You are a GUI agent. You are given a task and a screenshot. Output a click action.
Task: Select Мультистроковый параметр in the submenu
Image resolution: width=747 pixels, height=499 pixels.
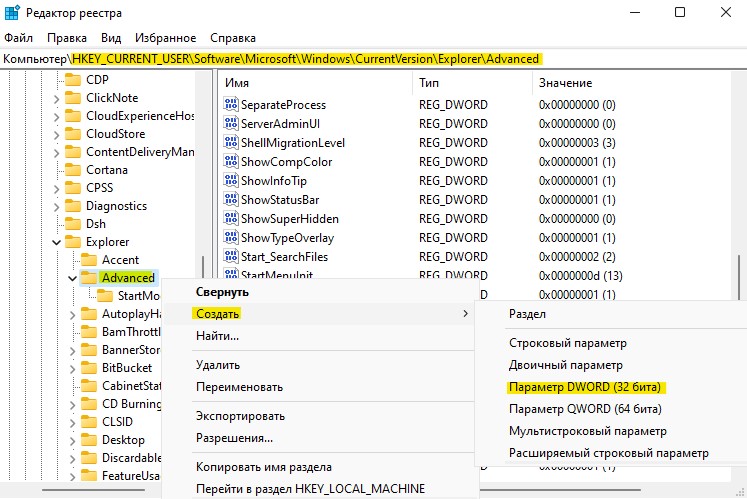click(x=612, y=431)
